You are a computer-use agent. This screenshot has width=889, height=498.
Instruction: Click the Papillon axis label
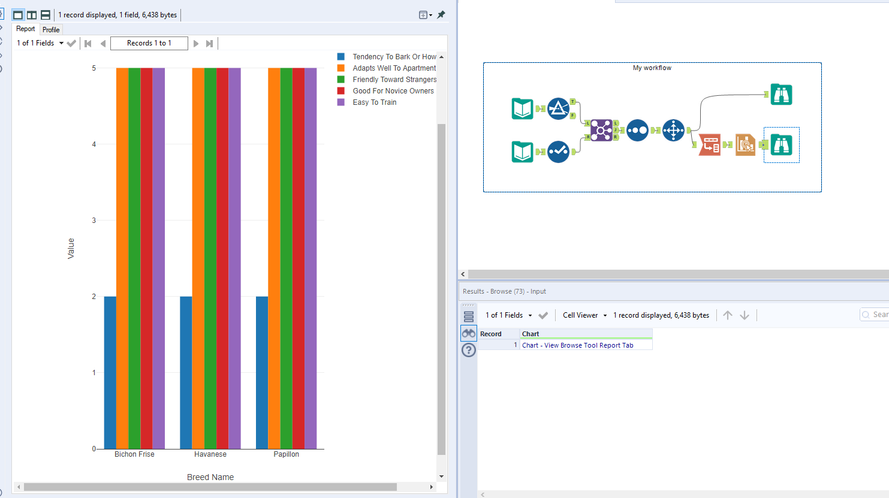286,454
